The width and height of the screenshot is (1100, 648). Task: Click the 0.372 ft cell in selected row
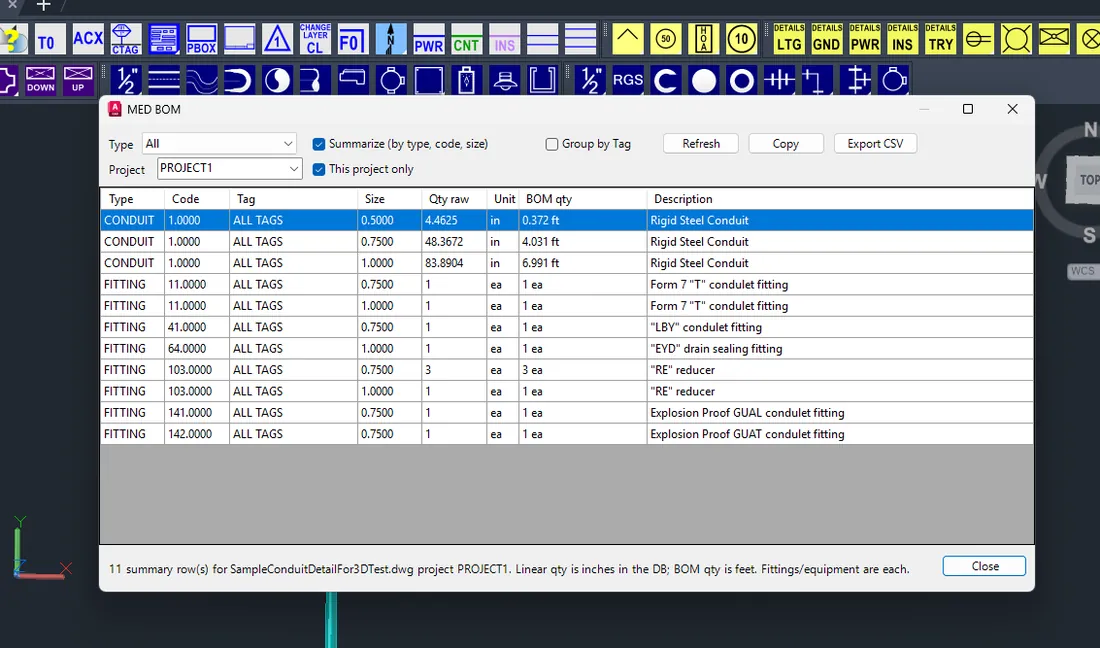point(582,220)
